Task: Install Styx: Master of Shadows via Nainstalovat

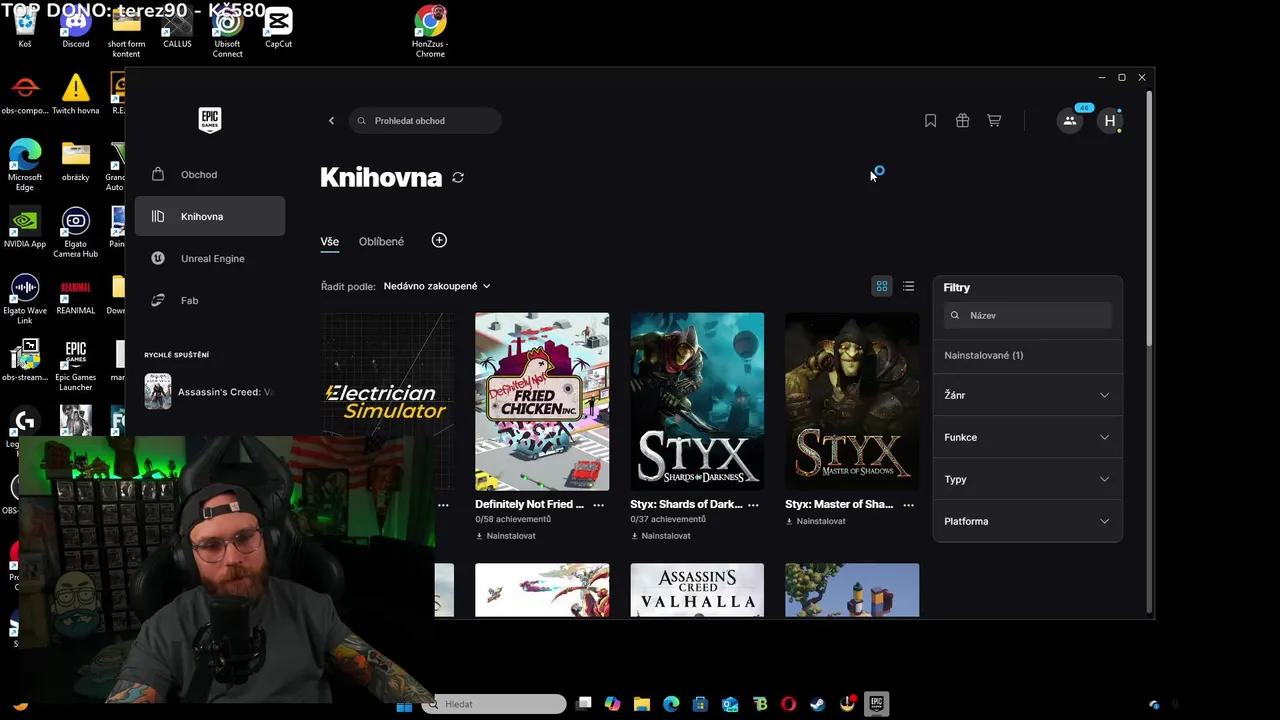Action: pos(815,521)
